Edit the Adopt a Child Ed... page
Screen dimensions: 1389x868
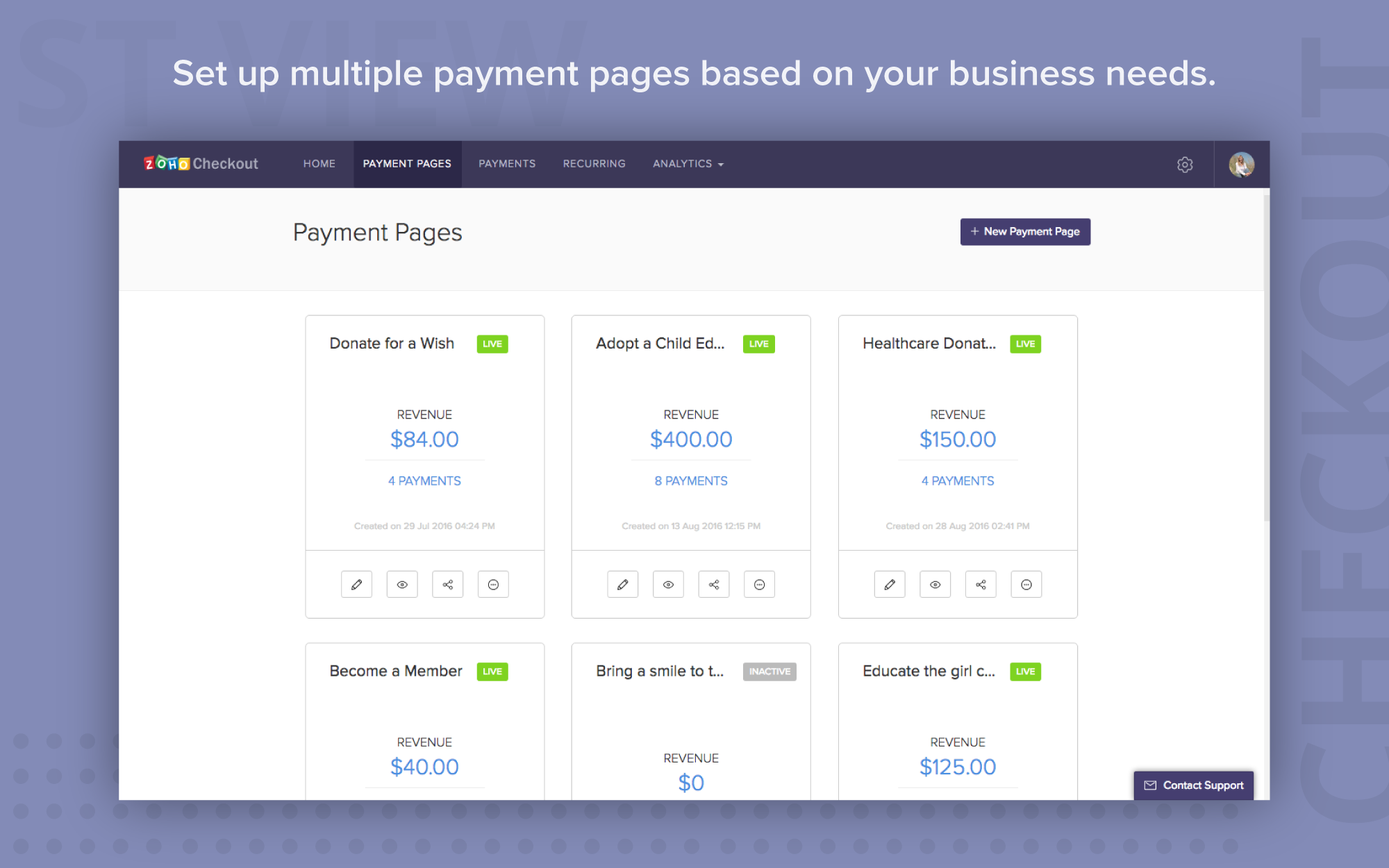623,585
